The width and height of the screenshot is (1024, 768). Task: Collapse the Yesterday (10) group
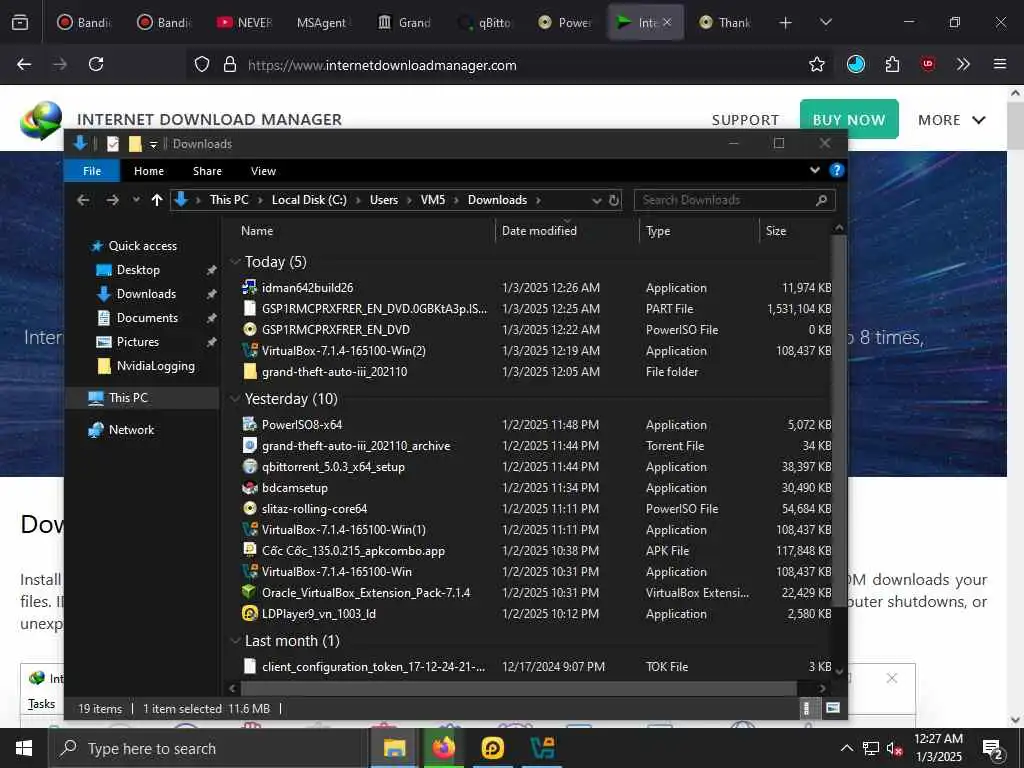(236, 398)
